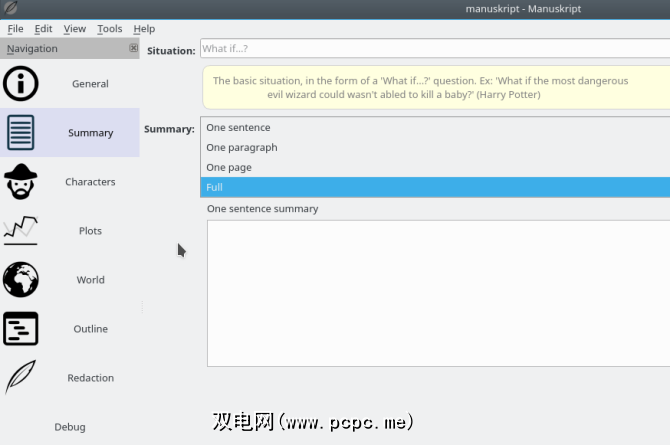This screenshot has width=670, height=445.
Task: Open the Edit menu
Action: tap(43, 29)
